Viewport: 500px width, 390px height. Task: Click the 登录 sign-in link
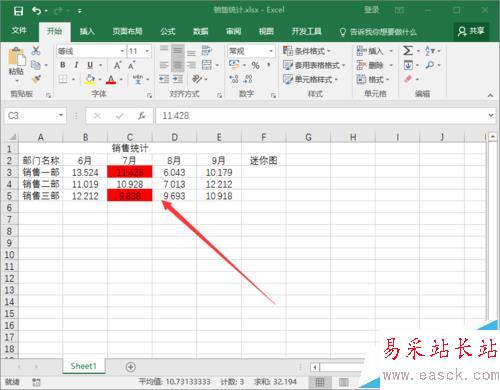tap(371, 10)
